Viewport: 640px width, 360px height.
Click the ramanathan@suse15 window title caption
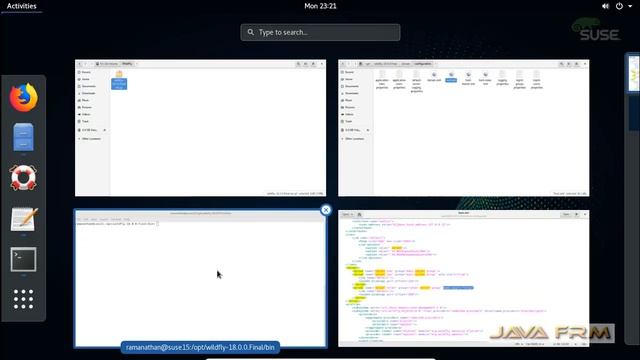click(x=200, y=347)
